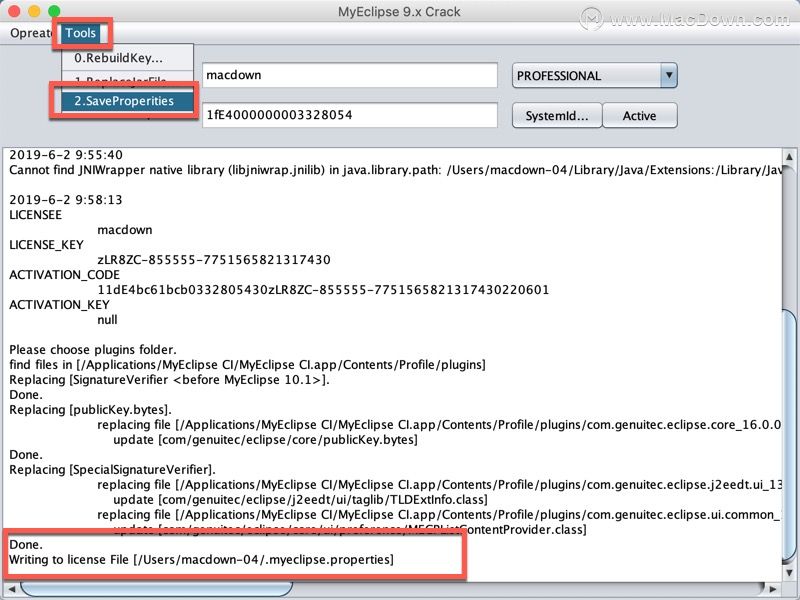Click the timestamp 2019-6-2 9:55:40
The height and width of the screenshot is (600, 800).
(x=66, y=155)
